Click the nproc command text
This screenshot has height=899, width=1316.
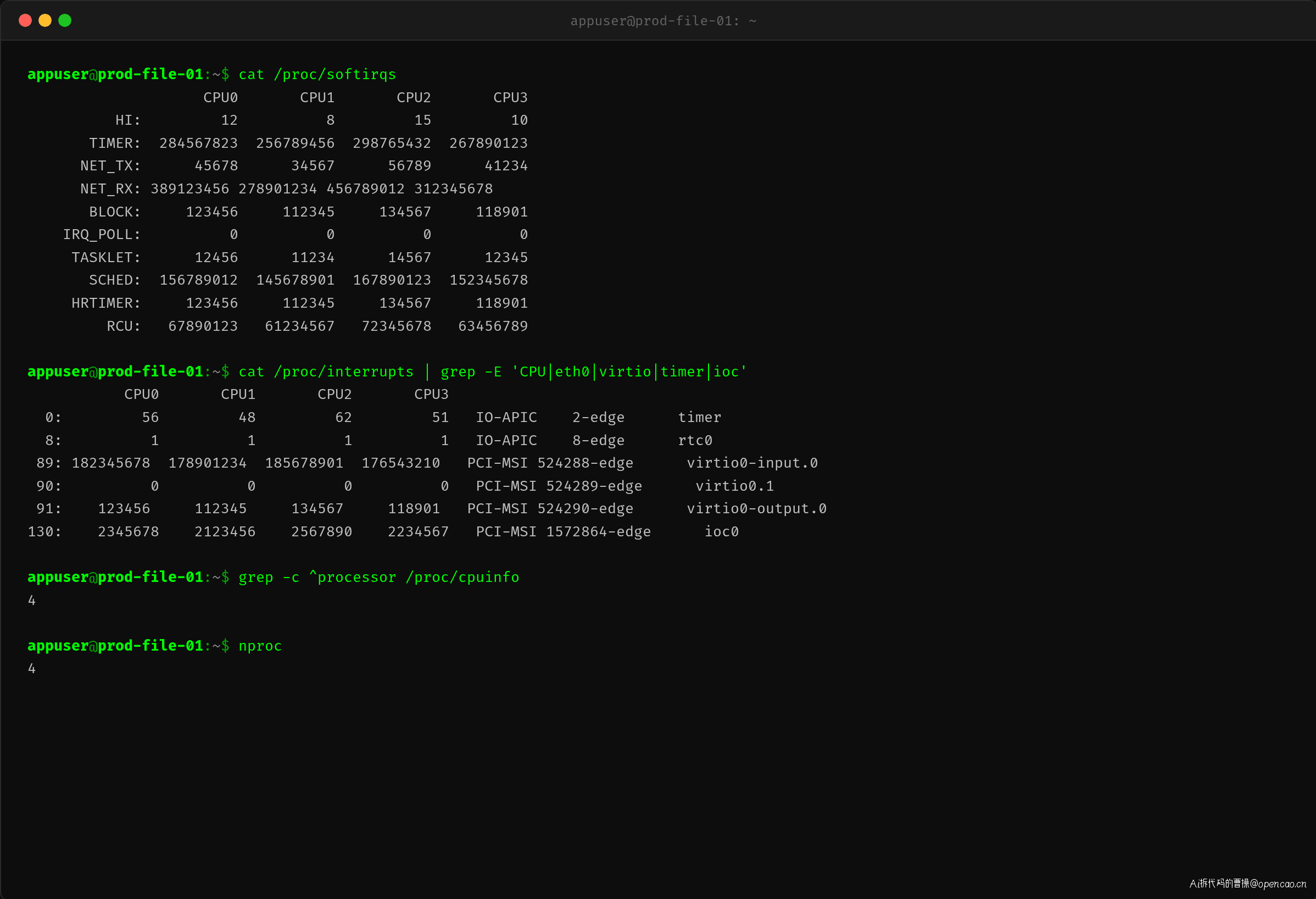260,646
